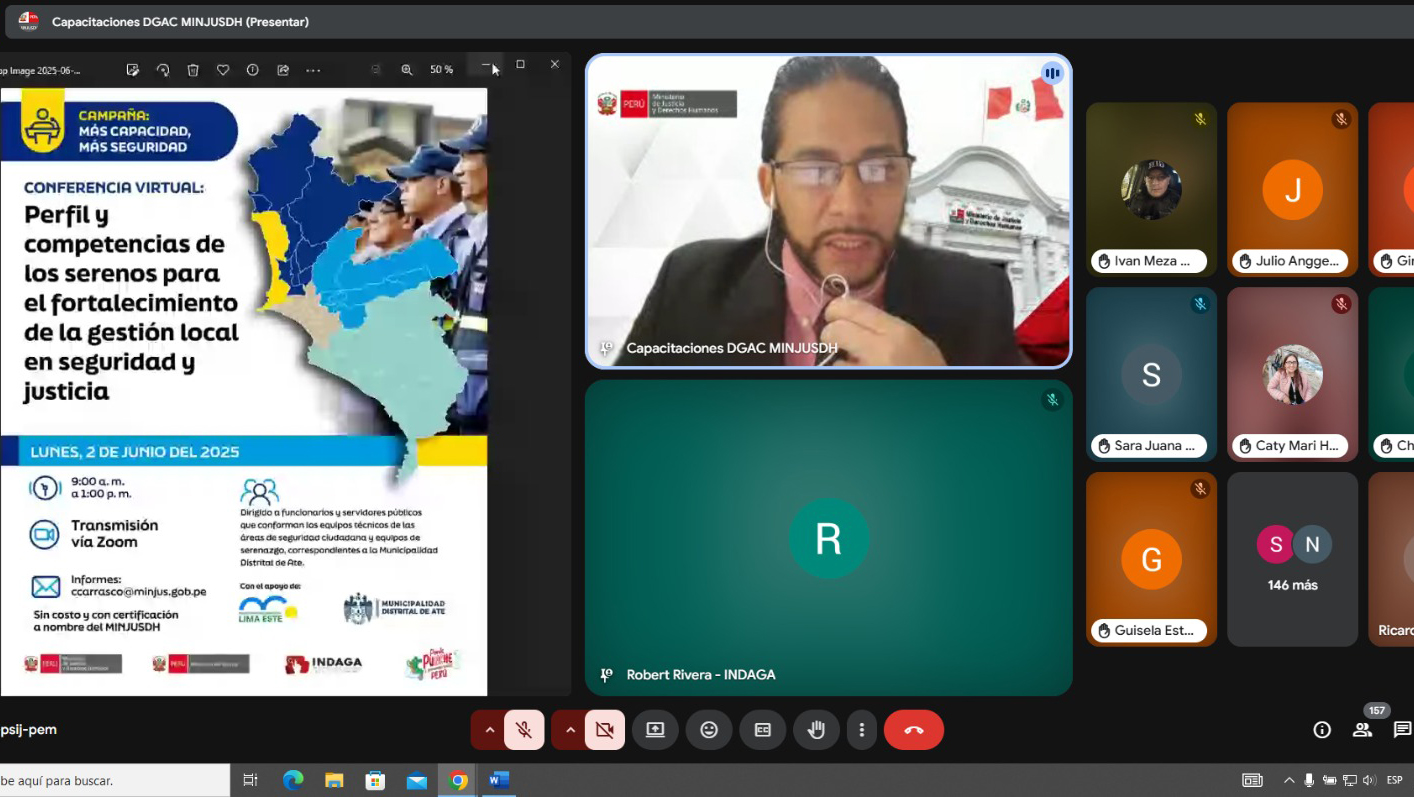This screenshot has width=1414, height=797.
Task: Open the more options menu in Meet
Action: [x=861, y=730]
